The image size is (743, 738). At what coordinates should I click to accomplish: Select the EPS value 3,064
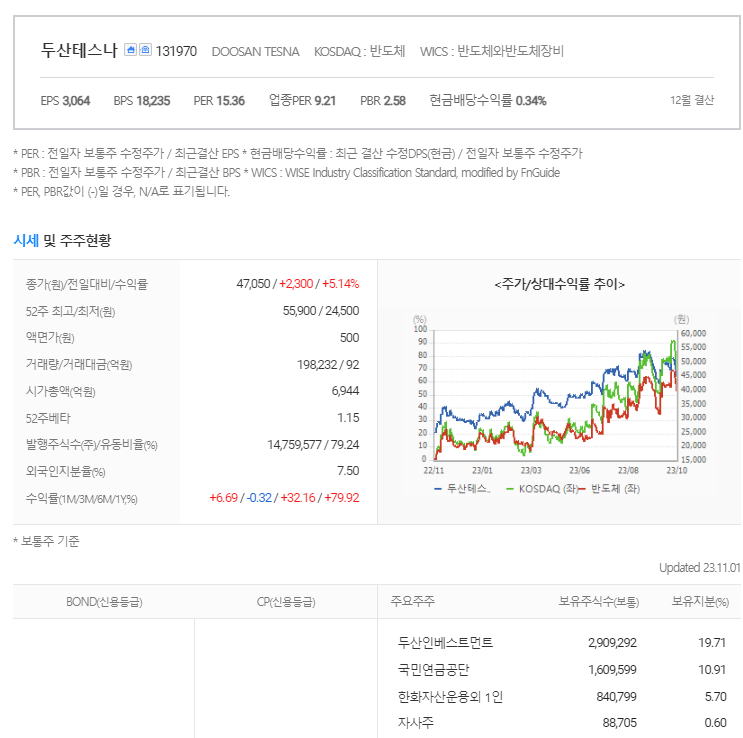tap(76, 101)
